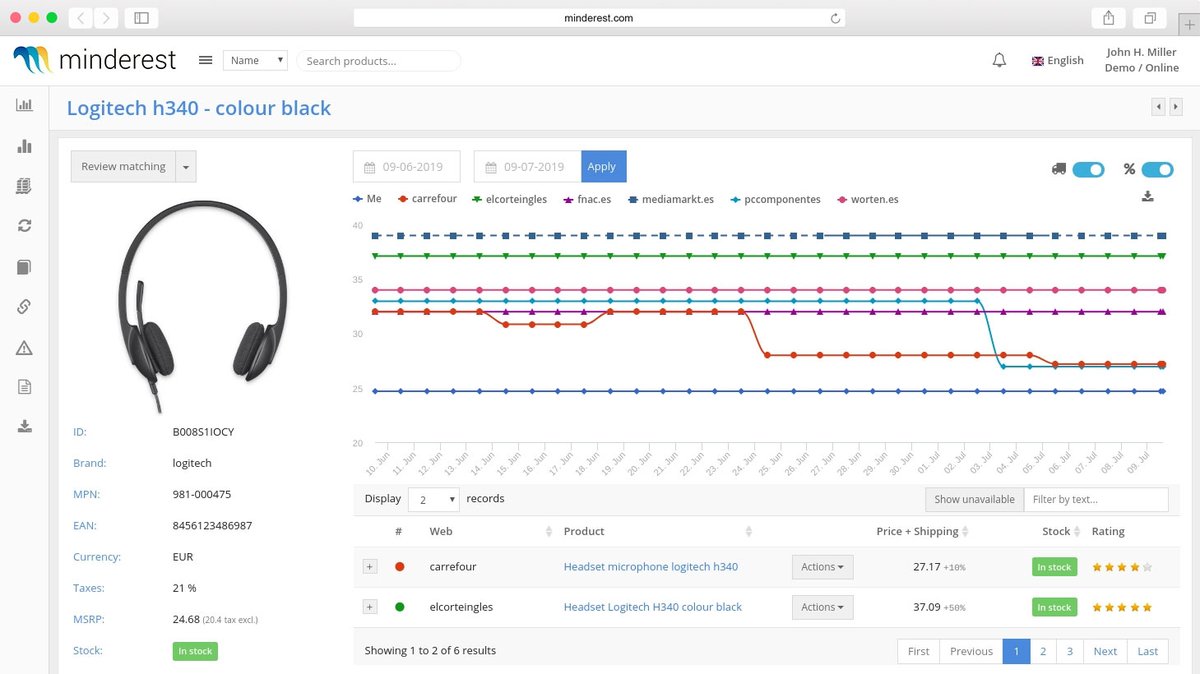The image size is (1200, 674).
Task: Toggle fnac.es series in legend
Action: [x=588, y=199]
